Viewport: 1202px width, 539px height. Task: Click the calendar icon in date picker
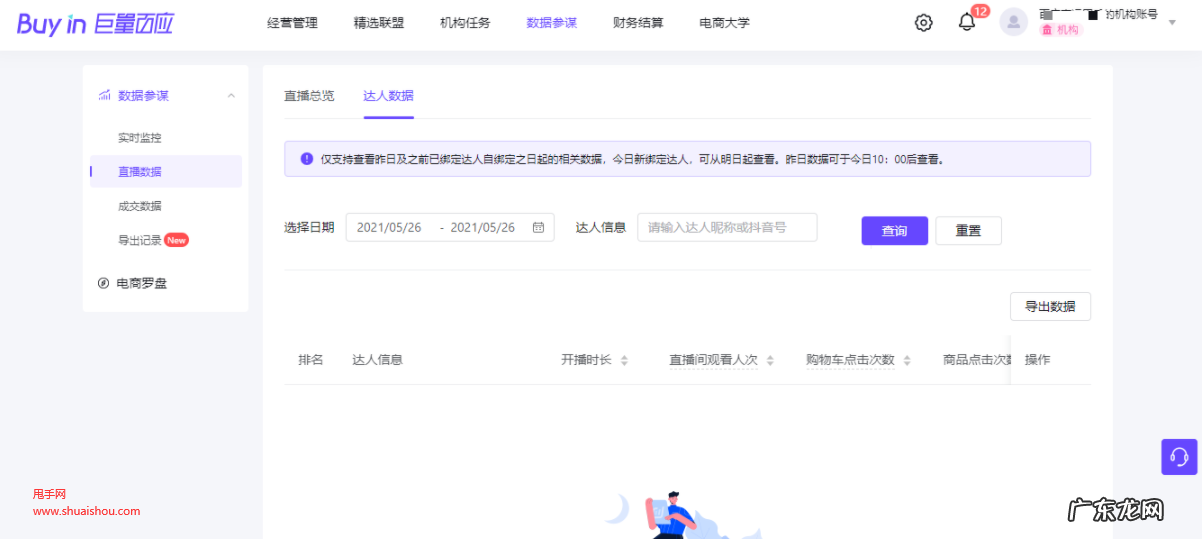[538, 228]
